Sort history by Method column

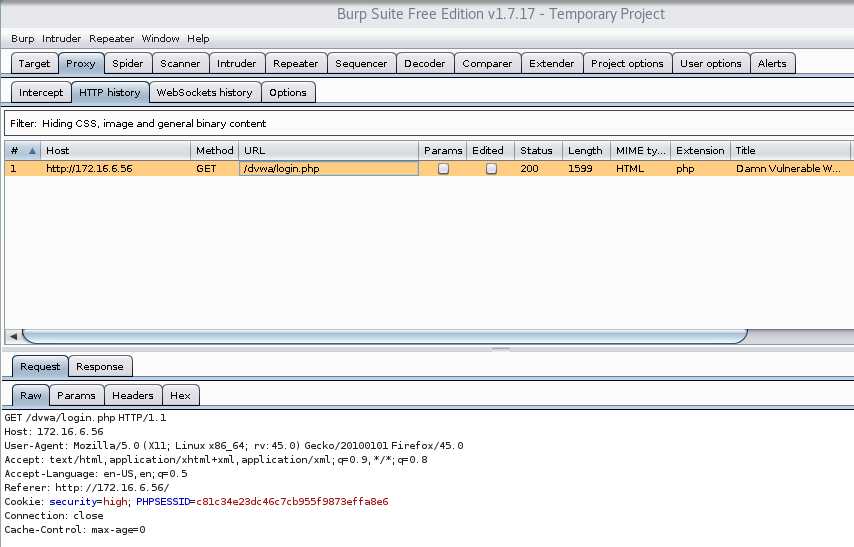tap(215, 150)
